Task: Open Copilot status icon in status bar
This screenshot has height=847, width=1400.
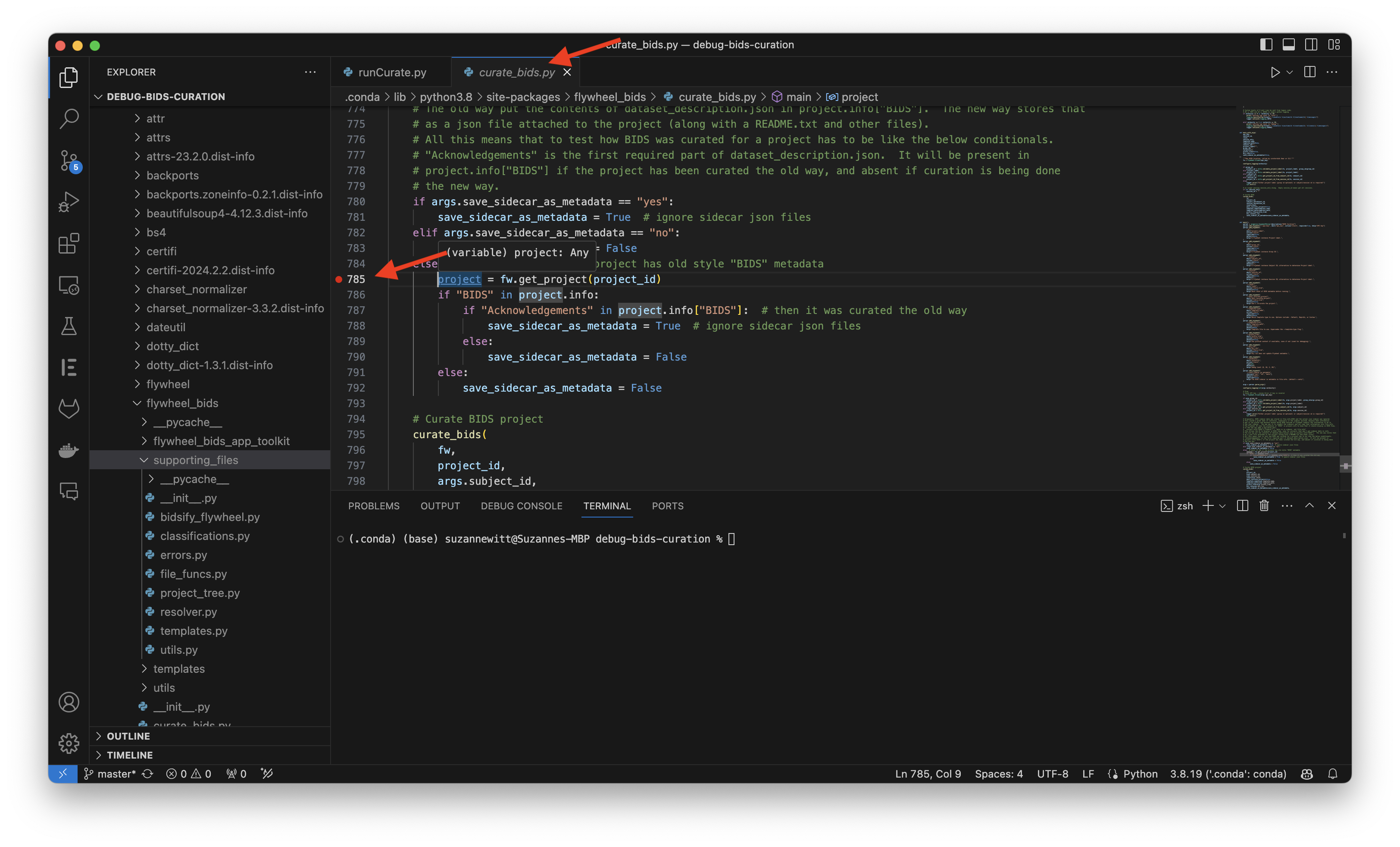Action: click(x=1307, y=774)
